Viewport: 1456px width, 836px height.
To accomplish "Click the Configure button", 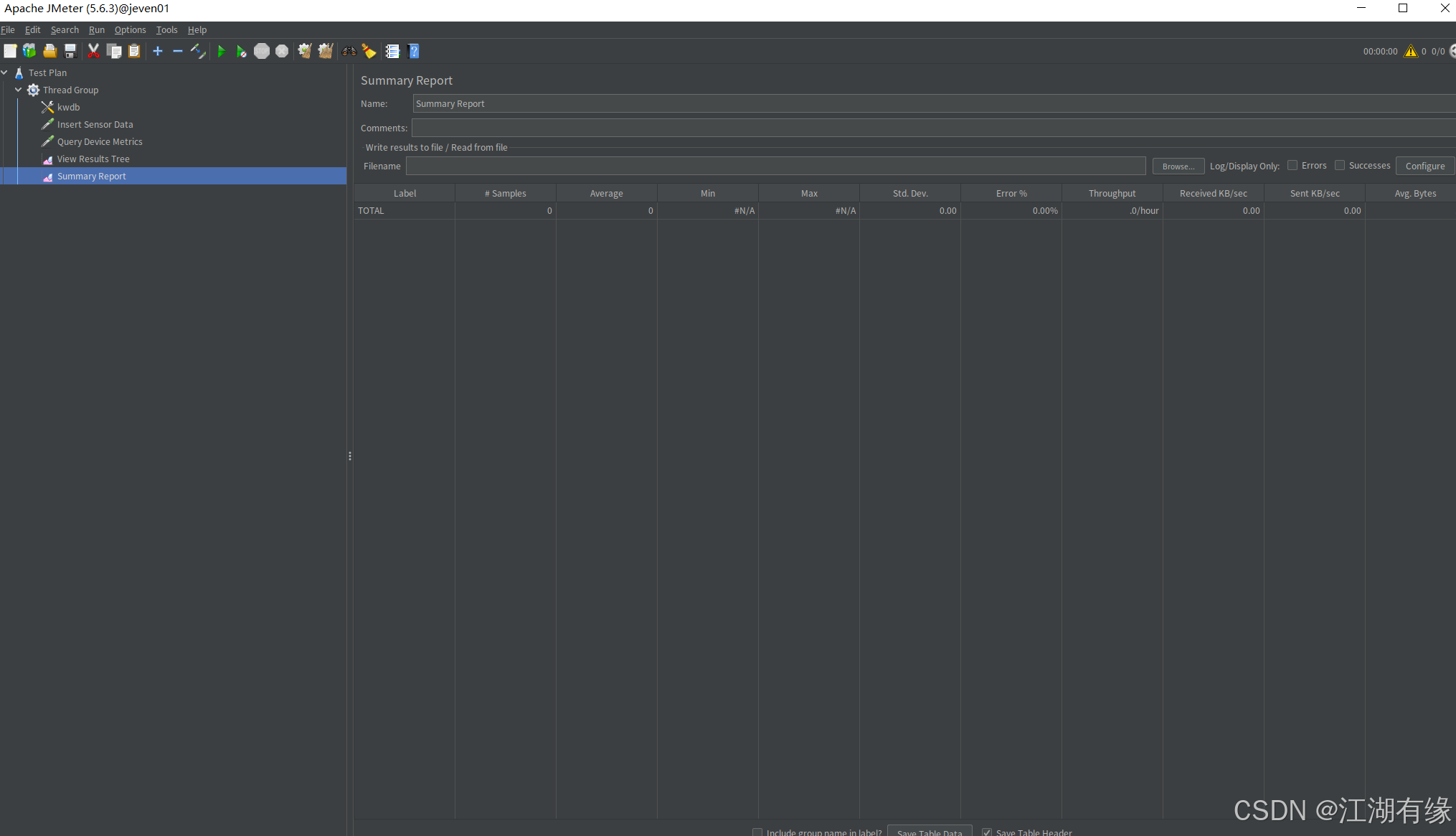I will (1424, 166).
